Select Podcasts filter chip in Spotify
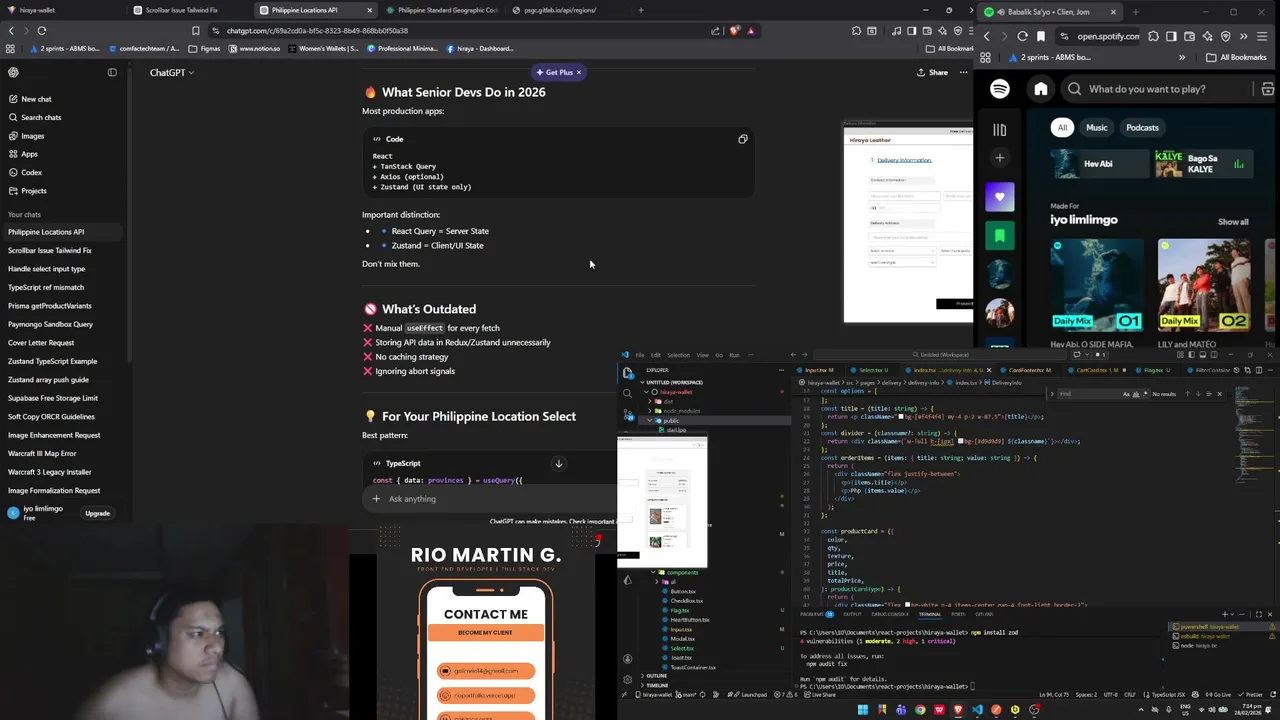This screenshot has height=720, width=1280. (x=1142, y=127)
